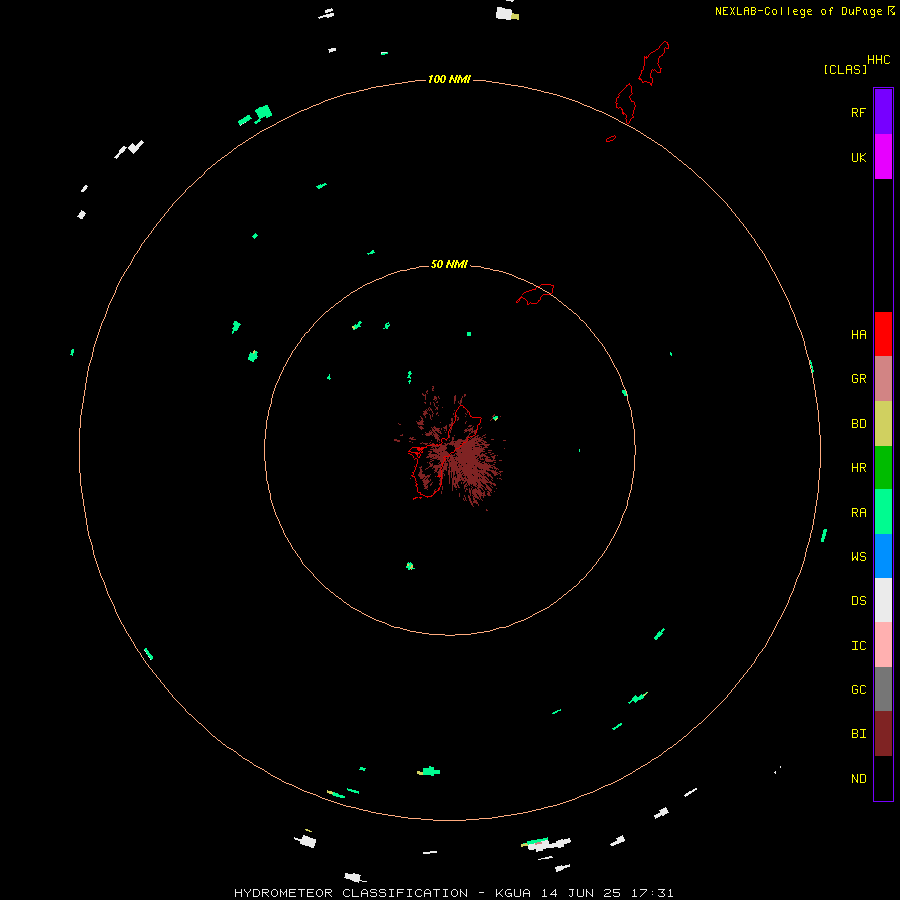Click the 100 NMI range ring label
Screen dimensions: 900x900
[449, 79]
